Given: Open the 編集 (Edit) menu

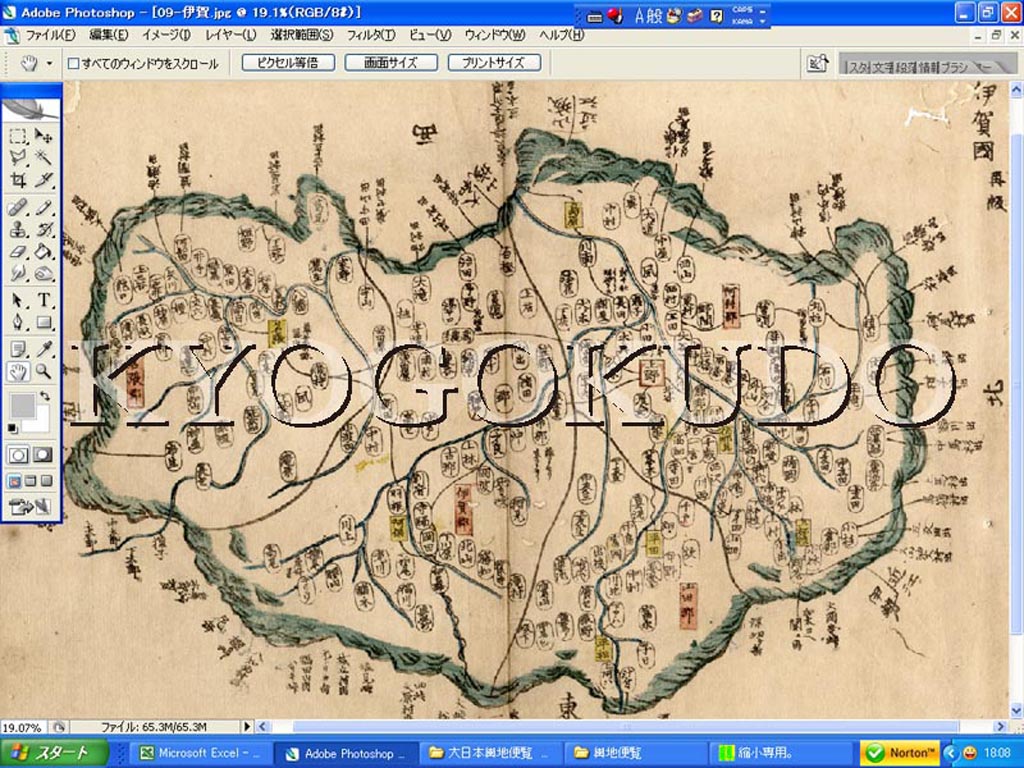Looking at the screenshot, I should (x=108, y=35).
